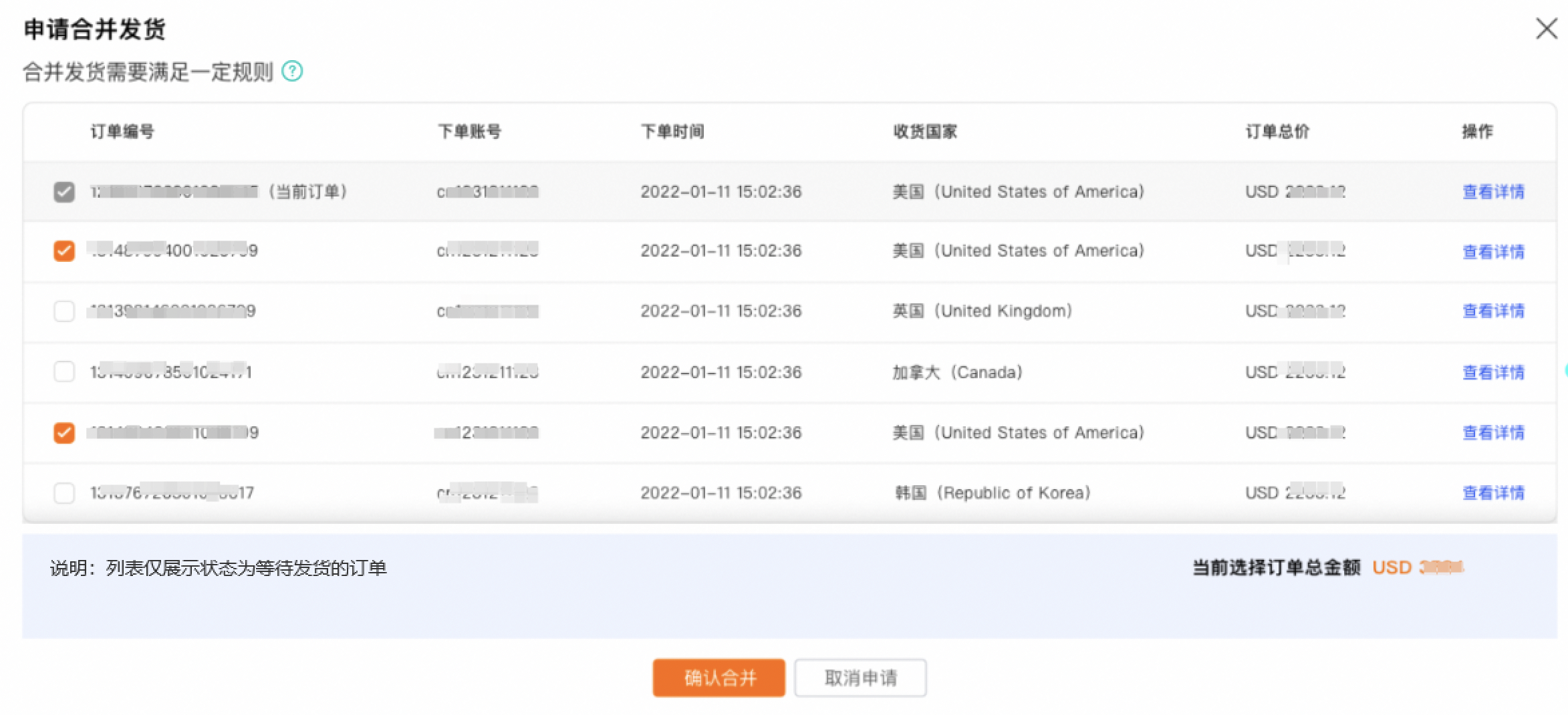Select the Republic of Korea order checkbox
Screen dimensions: 1568x715
pyautogui.click(x=64, y=493)
